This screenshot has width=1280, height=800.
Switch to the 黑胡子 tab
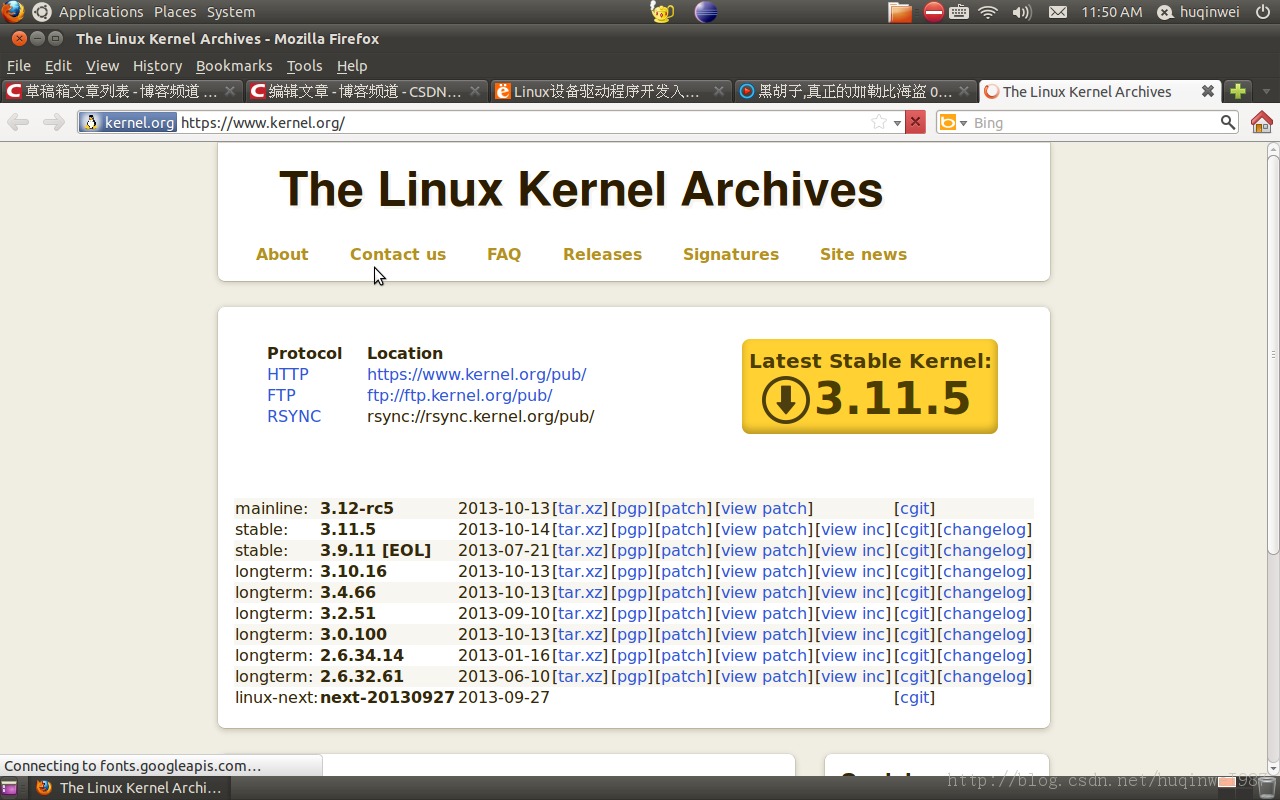(854, 91)
